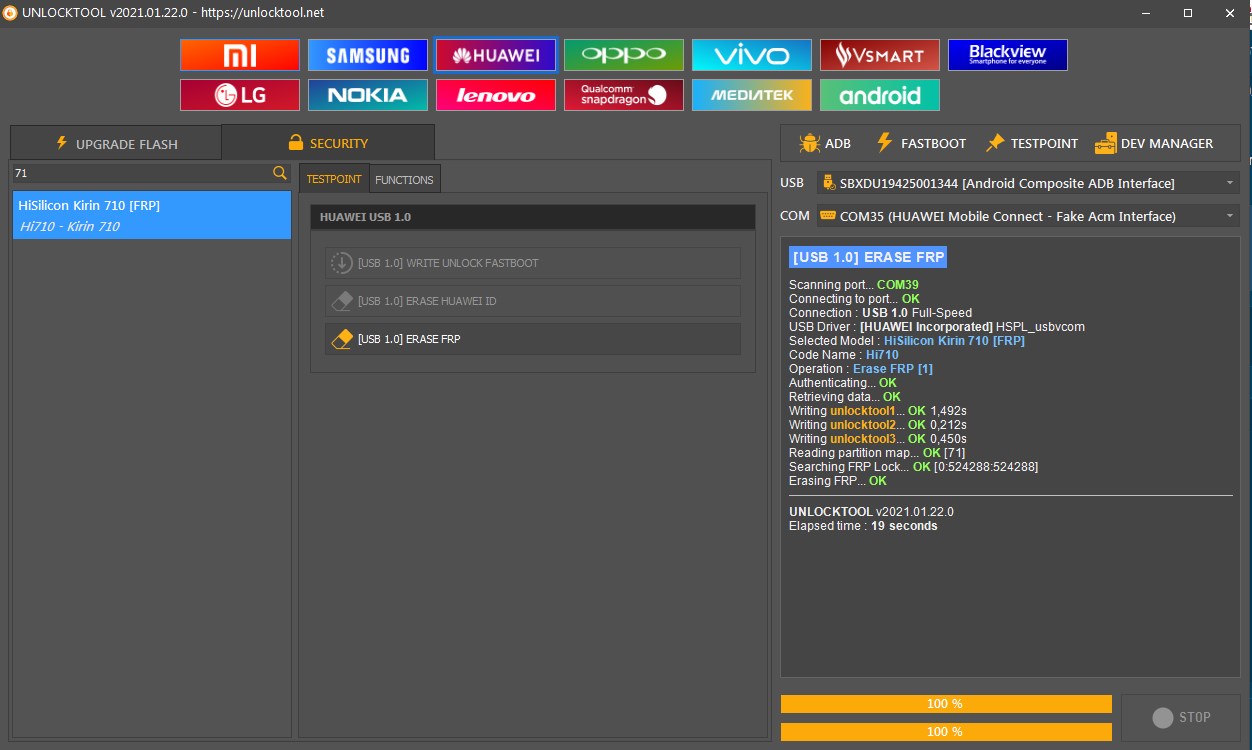
Task: Click 'Hi710 - Kirin 710' subtitle text
Action: pos(69,227)
